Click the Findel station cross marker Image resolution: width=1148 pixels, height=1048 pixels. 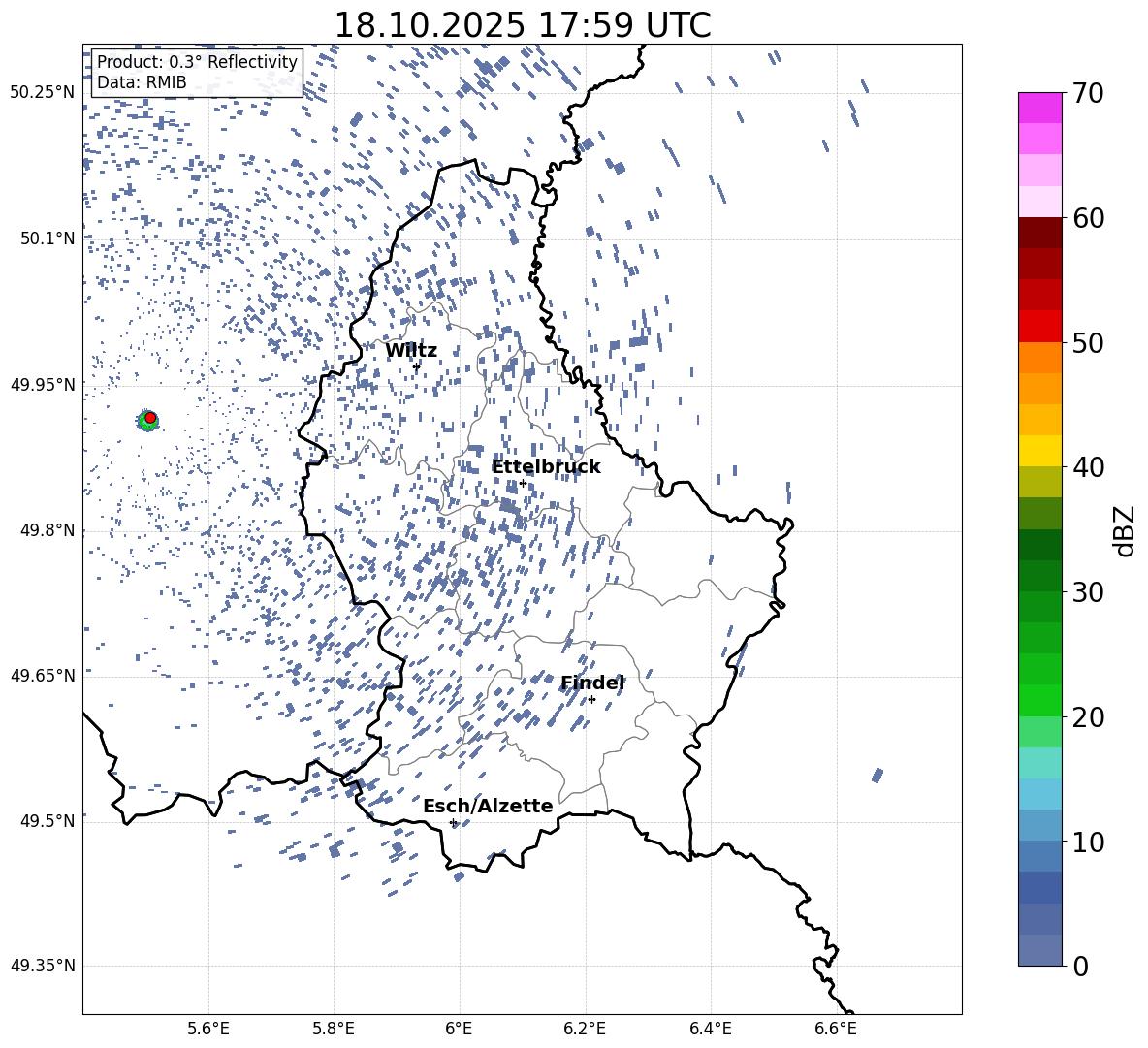pyautogui.click(x=591, y=699)
